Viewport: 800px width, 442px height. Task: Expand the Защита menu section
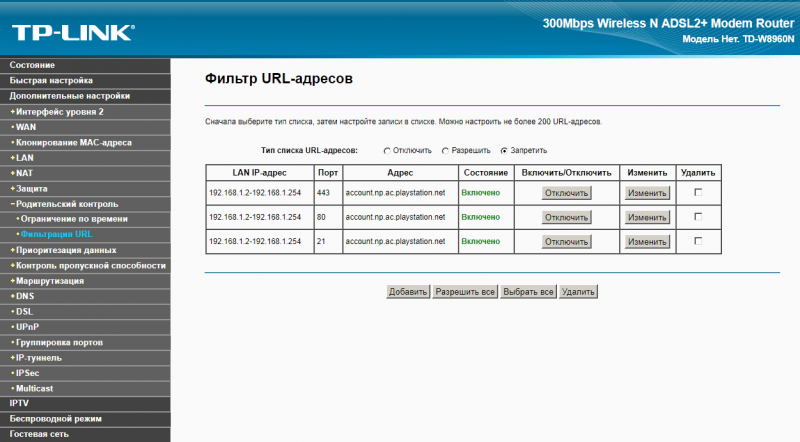(31, 188)
